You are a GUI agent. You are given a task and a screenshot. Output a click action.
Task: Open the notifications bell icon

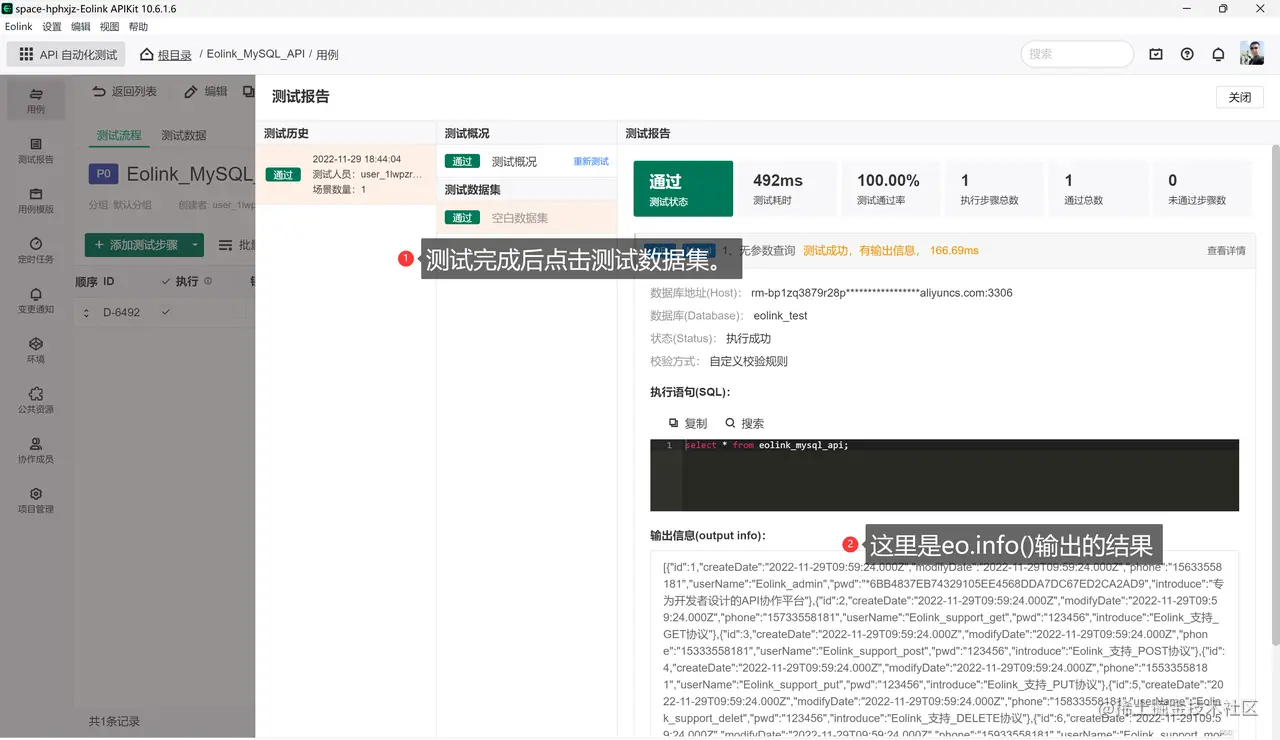[x=1218, y=54]
